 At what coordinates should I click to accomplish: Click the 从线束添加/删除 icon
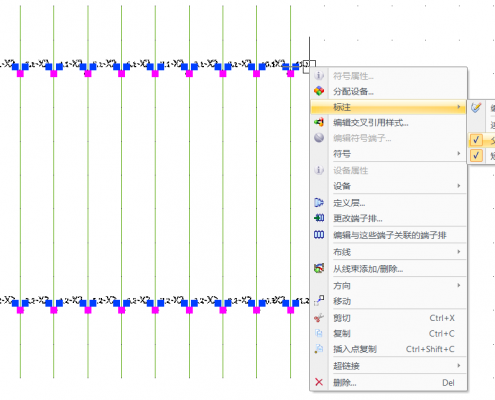tap(319, 268)
